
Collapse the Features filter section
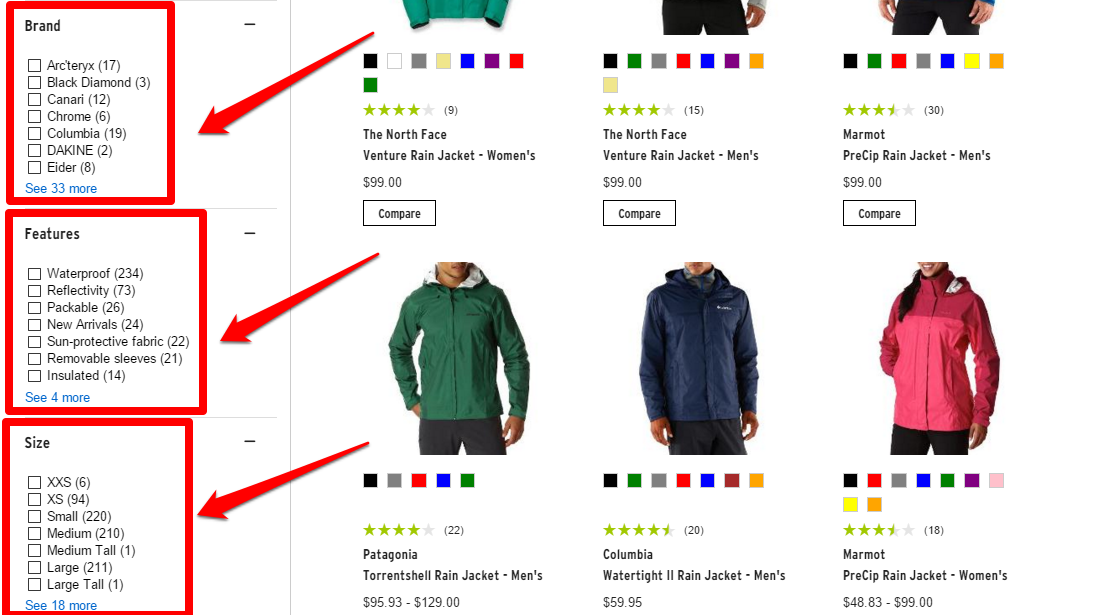[x=250, y=233]
